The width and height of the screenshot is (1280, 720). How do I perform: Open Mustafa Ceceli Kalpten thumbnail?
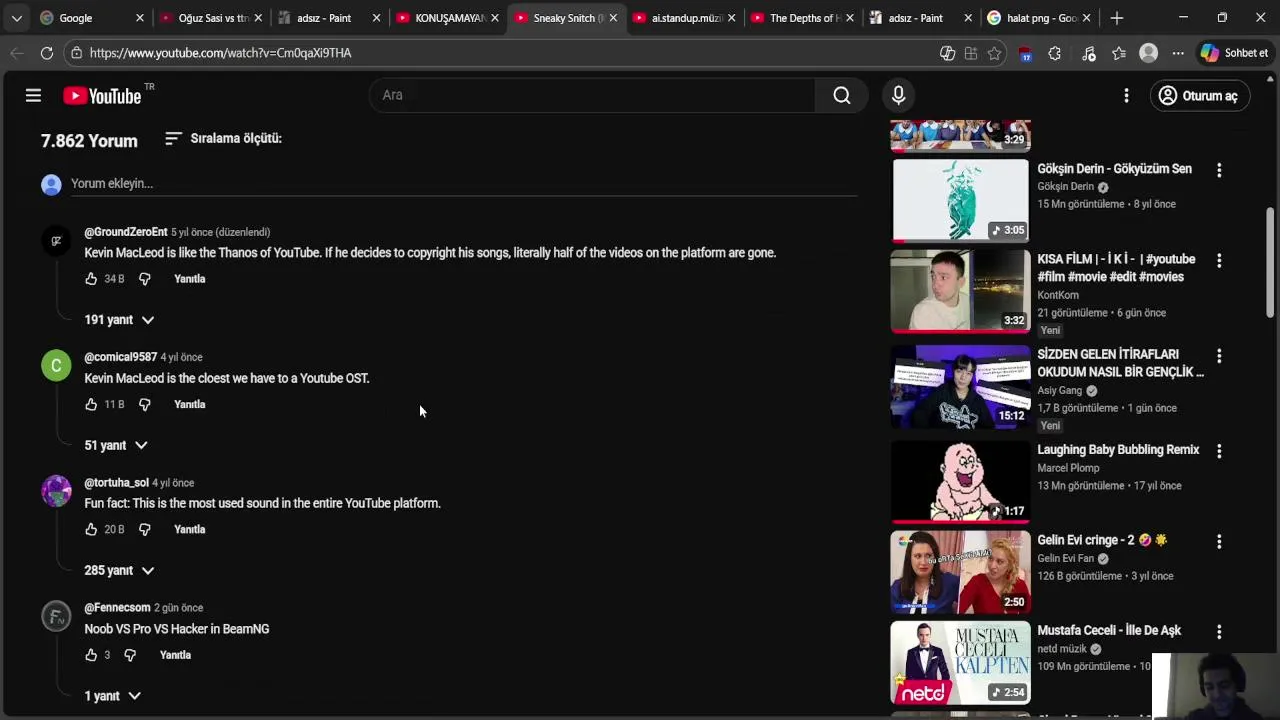960,662
